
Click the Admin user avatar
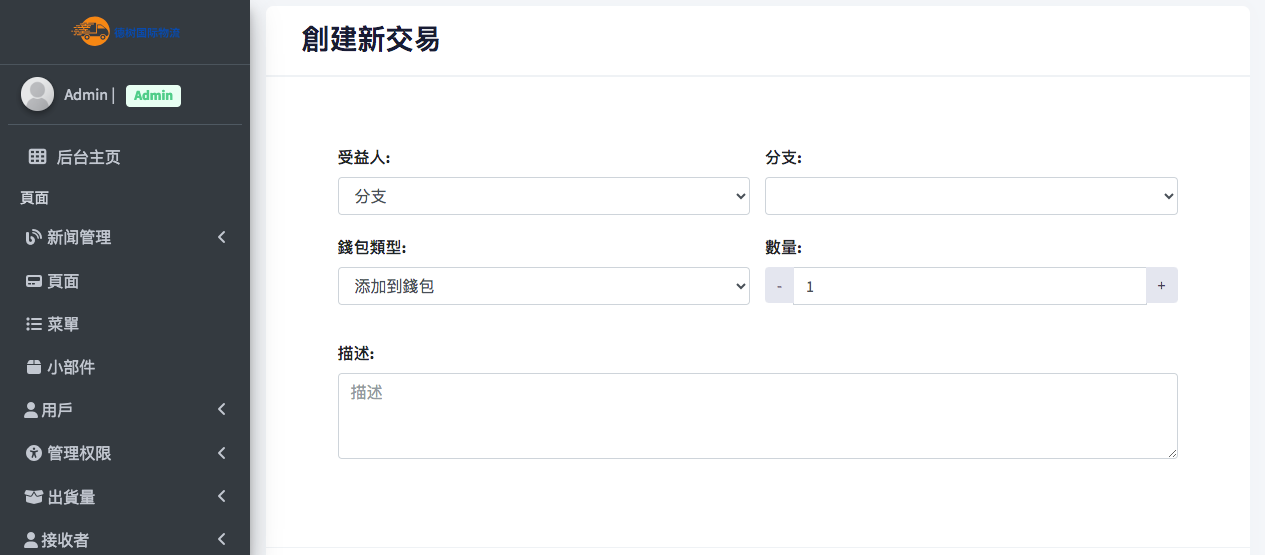click(37, 94)
